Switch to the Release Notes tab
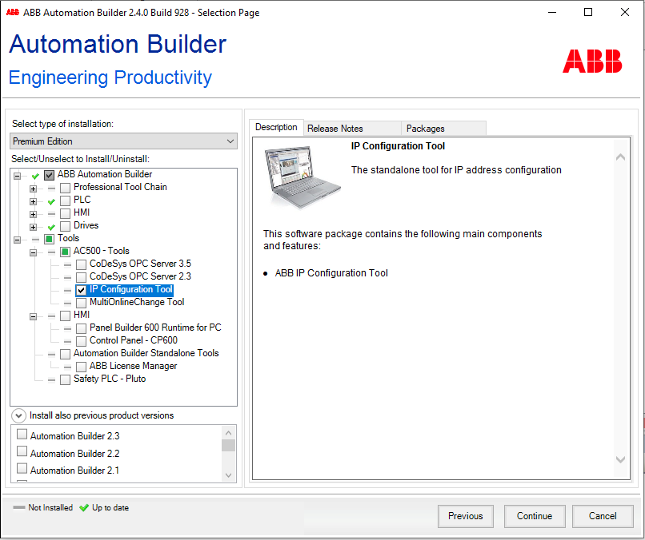Image resolution: width=645 pixels, height=540 pixels. pyautogui.click(x=335, y=128)
